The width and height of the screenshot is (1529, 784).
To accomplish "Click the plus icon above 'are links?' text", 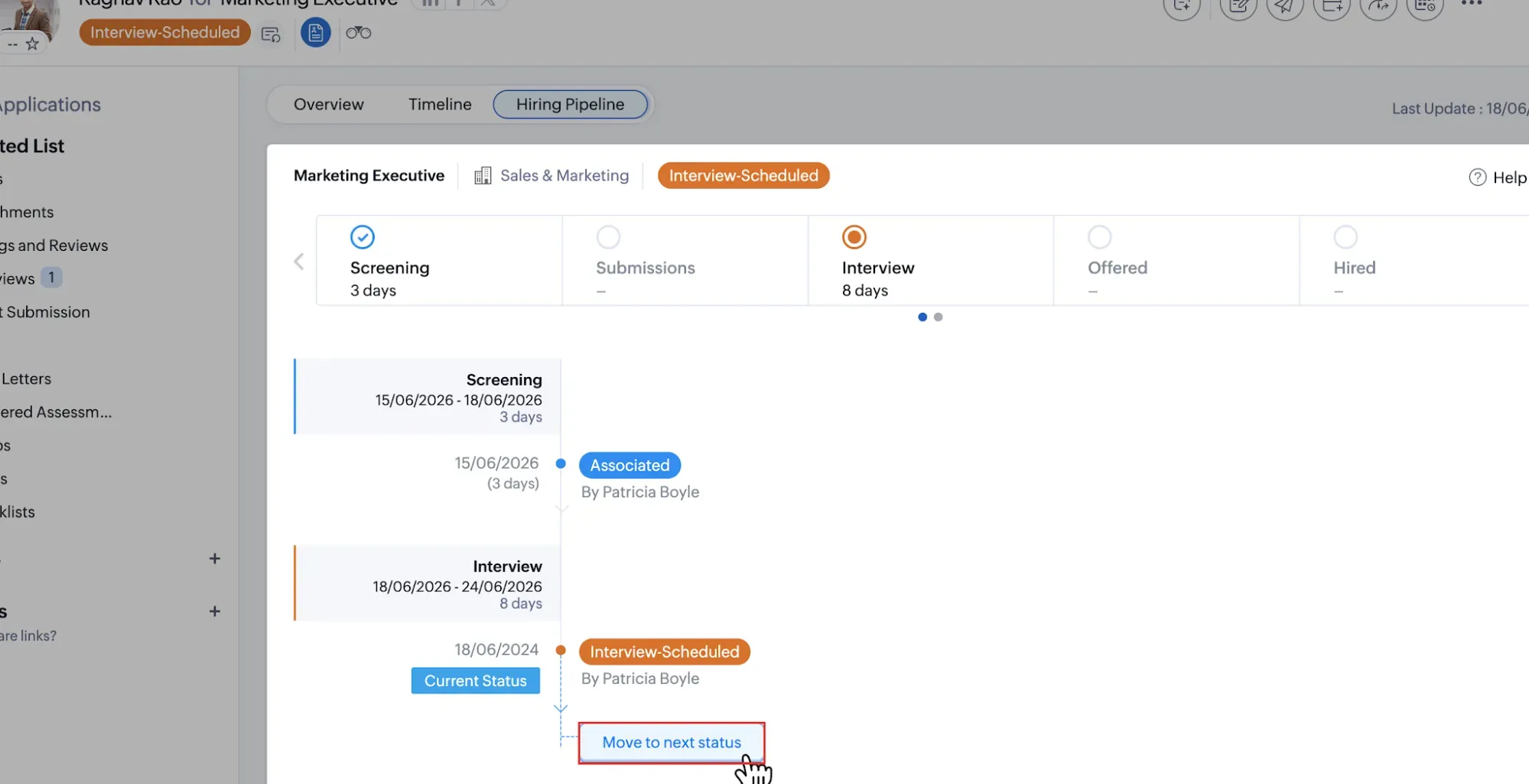I will pos(215,612).
